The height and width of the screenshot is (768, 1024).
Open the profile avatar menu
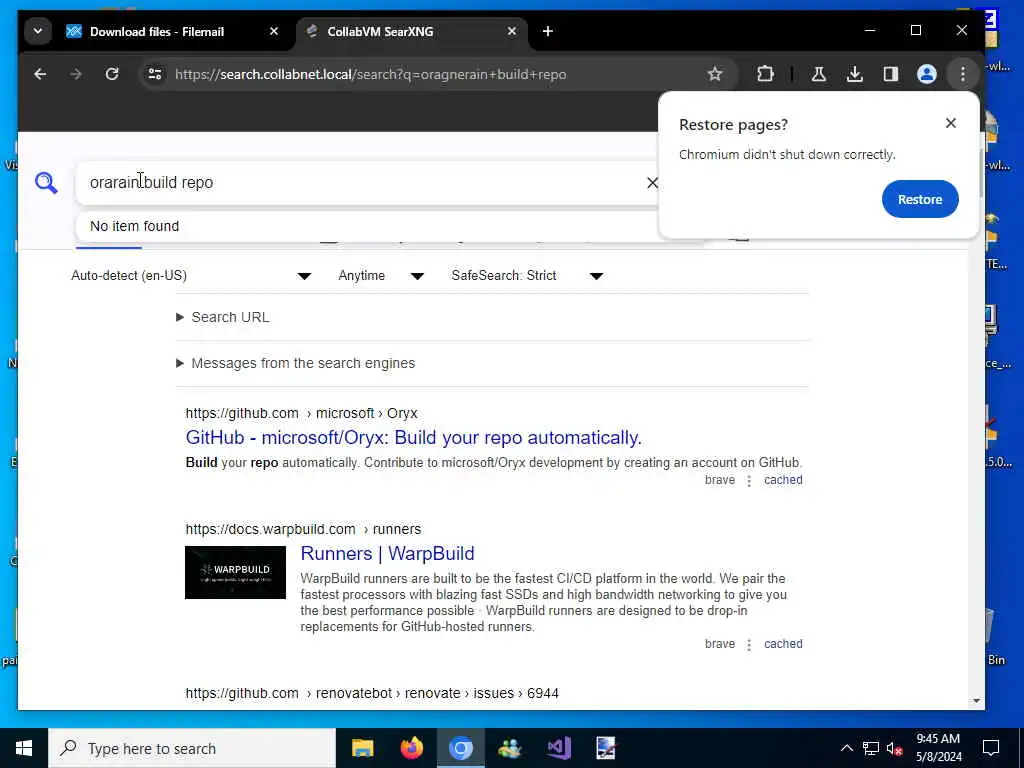(x=927, y=74)
